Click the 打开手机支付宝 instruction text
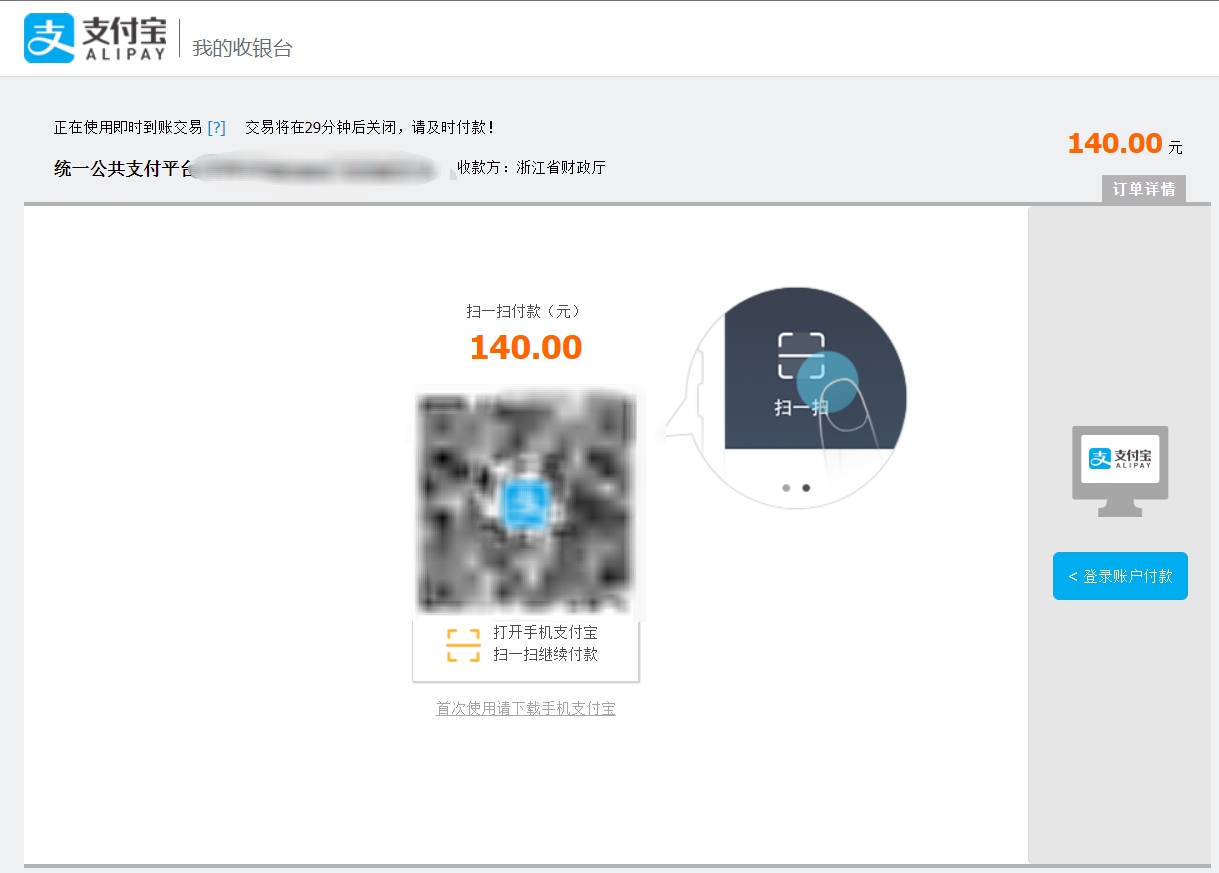 tap(545, 633)
